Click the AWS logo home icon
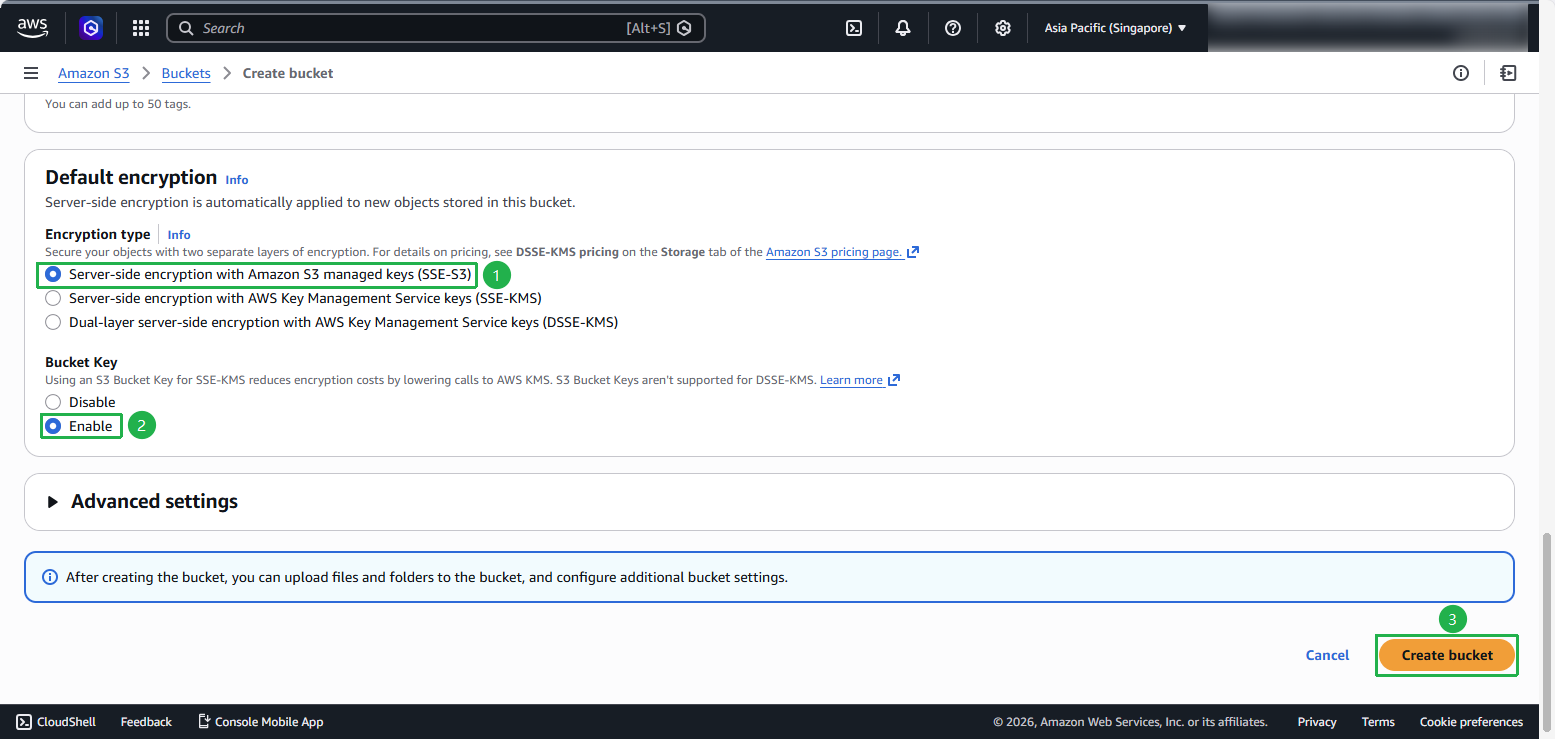This screenshot has height=739, width=1555. 33,28
